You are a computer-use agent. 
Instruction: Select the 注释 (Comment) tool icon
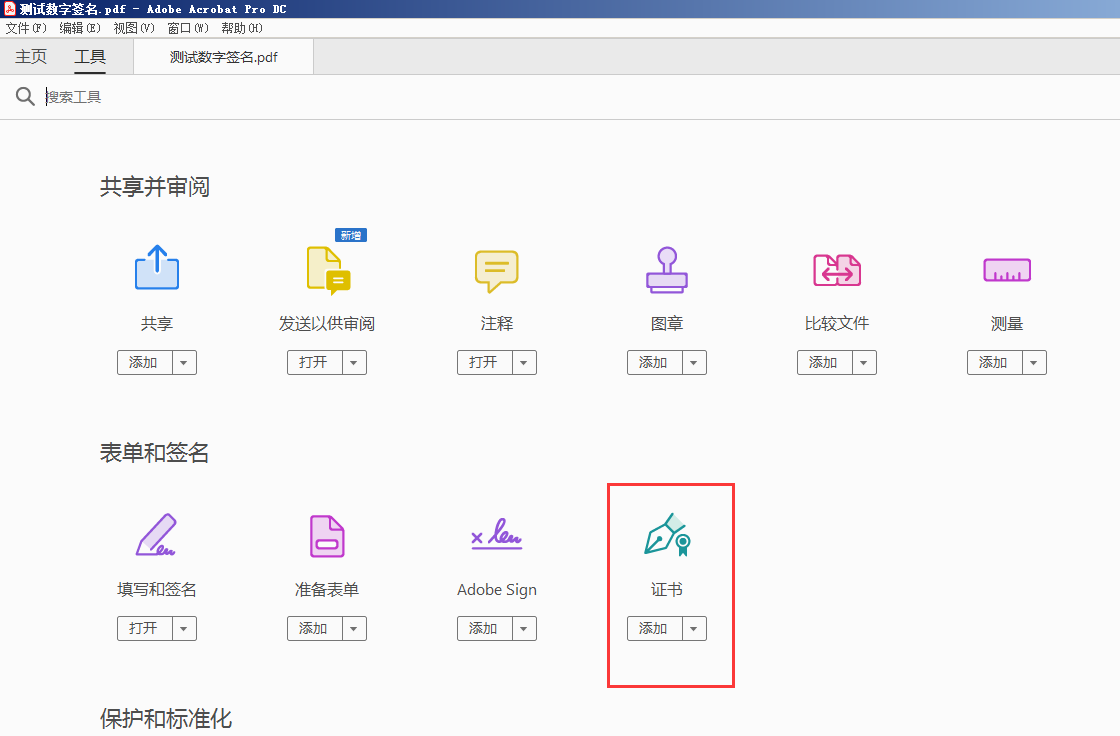[x=497, y=268]
